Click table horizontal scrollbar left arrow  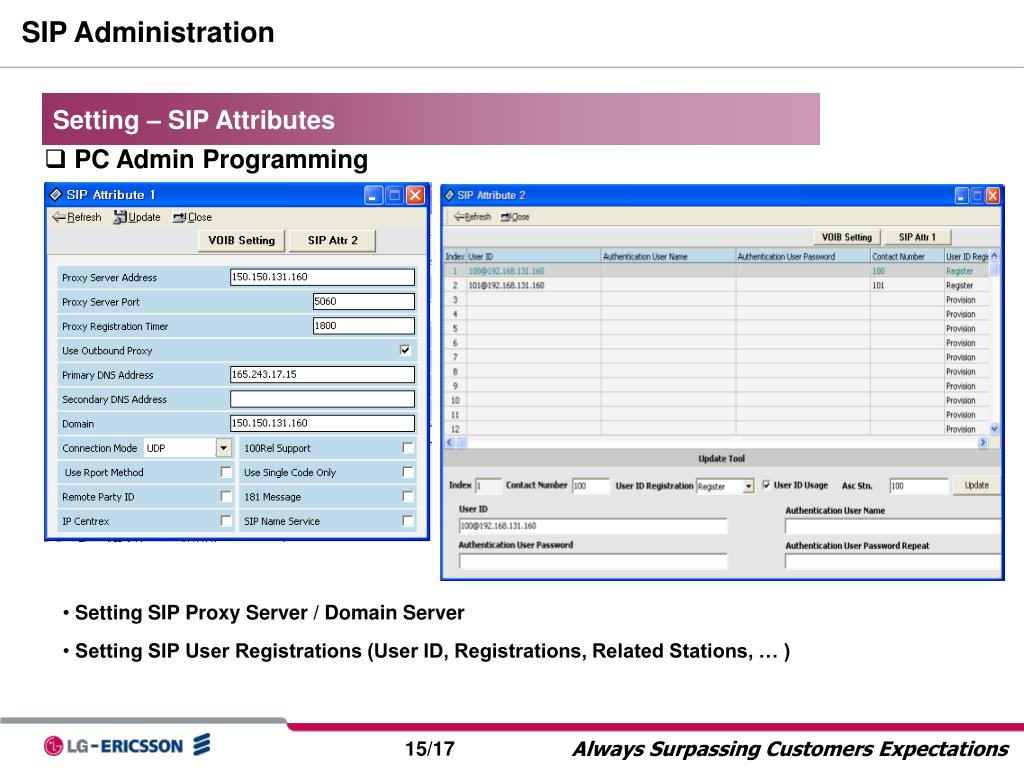pos(449,442)
